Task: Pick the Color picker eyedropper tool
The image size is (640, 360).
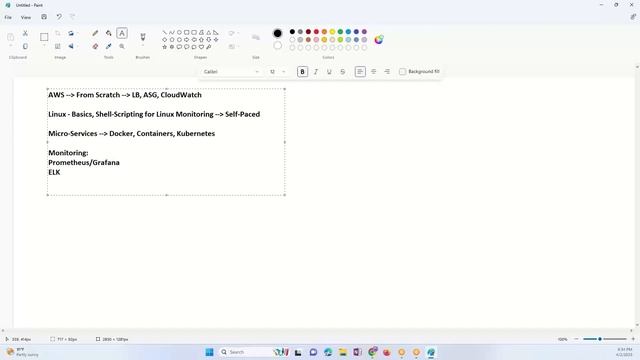Action: click(109, 47)
